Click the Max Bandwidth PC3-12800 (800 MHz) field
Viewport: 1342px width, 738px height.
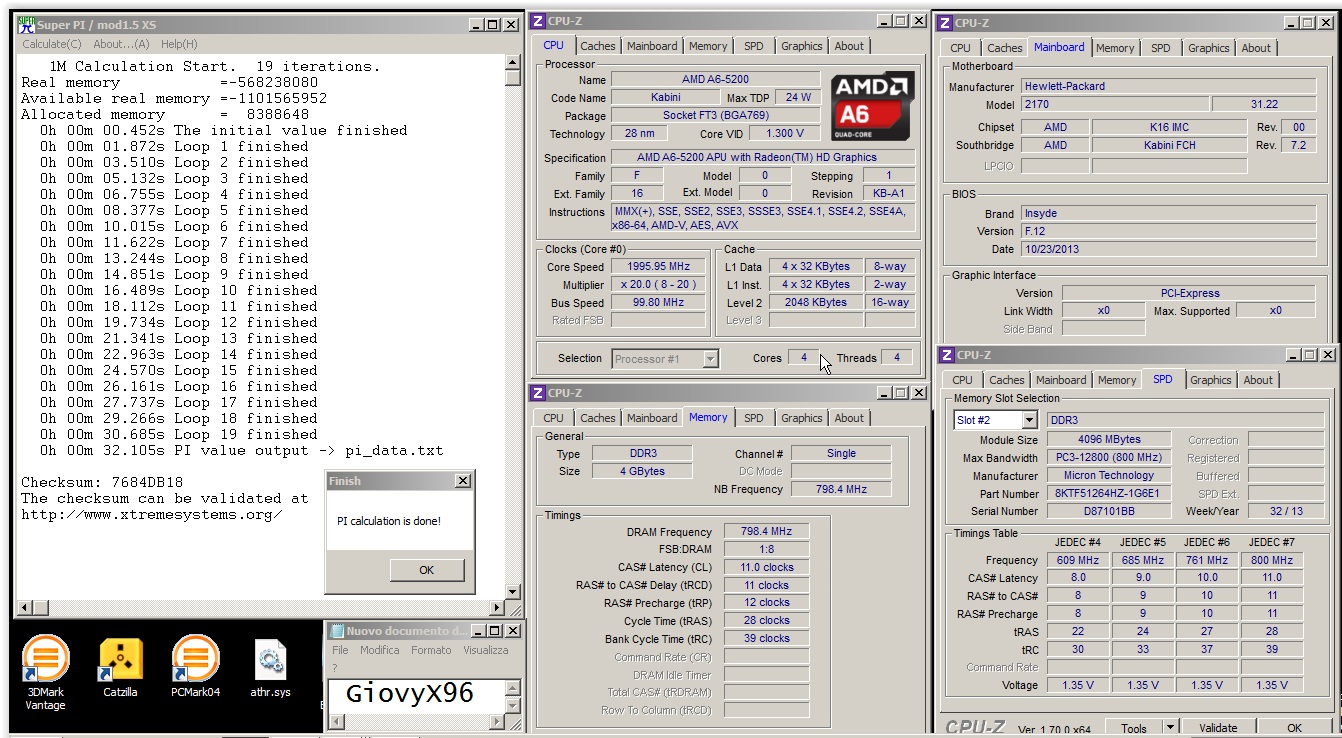(1108, 458)
